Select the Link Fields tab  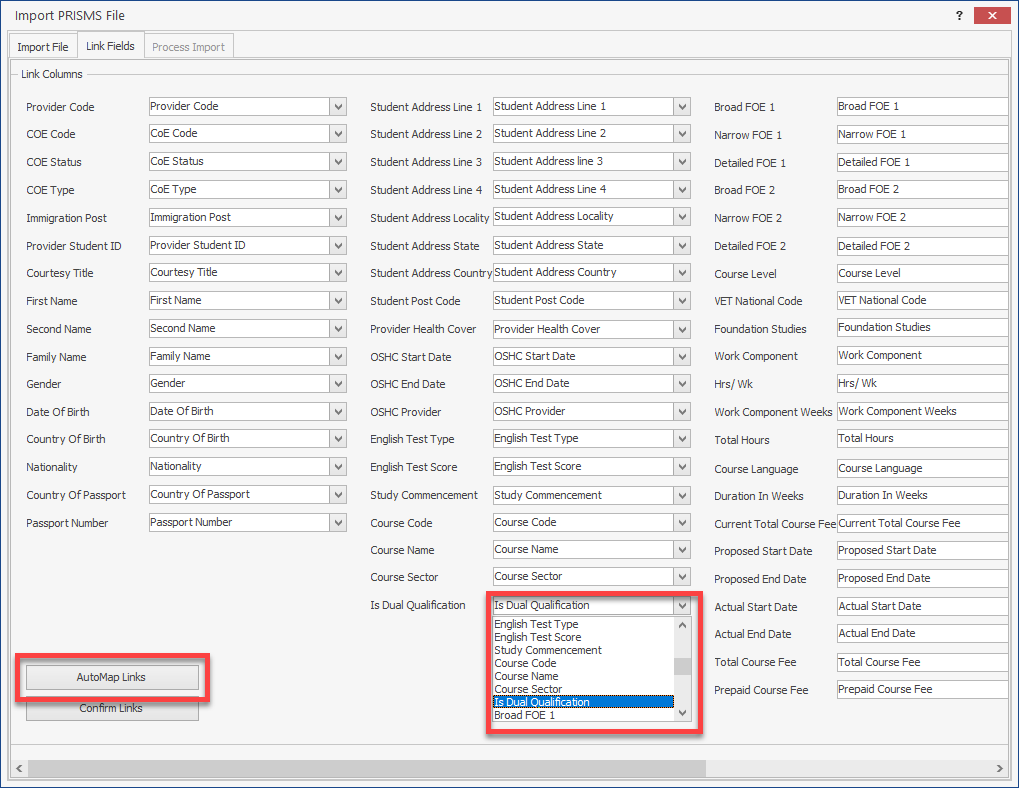[x=110, y=46]
